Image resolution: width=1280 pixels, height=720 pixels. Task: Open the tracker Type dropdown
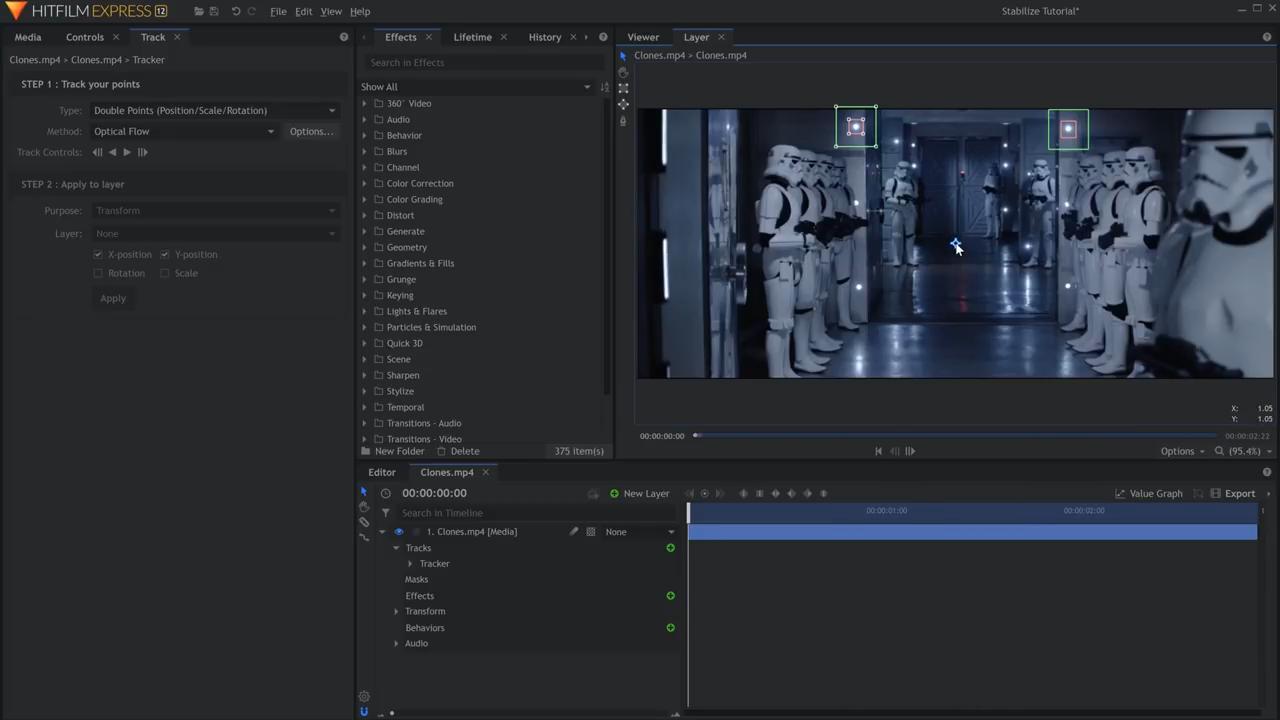[x=214, y=111]
